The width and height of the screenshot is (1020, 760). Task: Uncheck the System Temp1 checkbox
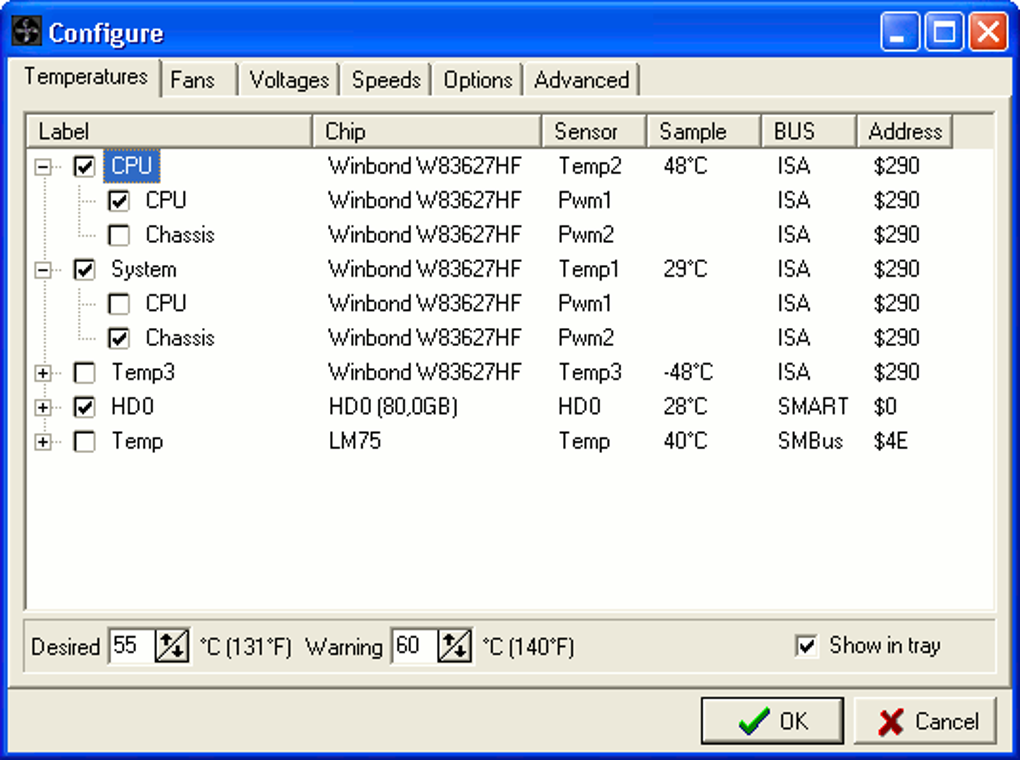[85, 270]
